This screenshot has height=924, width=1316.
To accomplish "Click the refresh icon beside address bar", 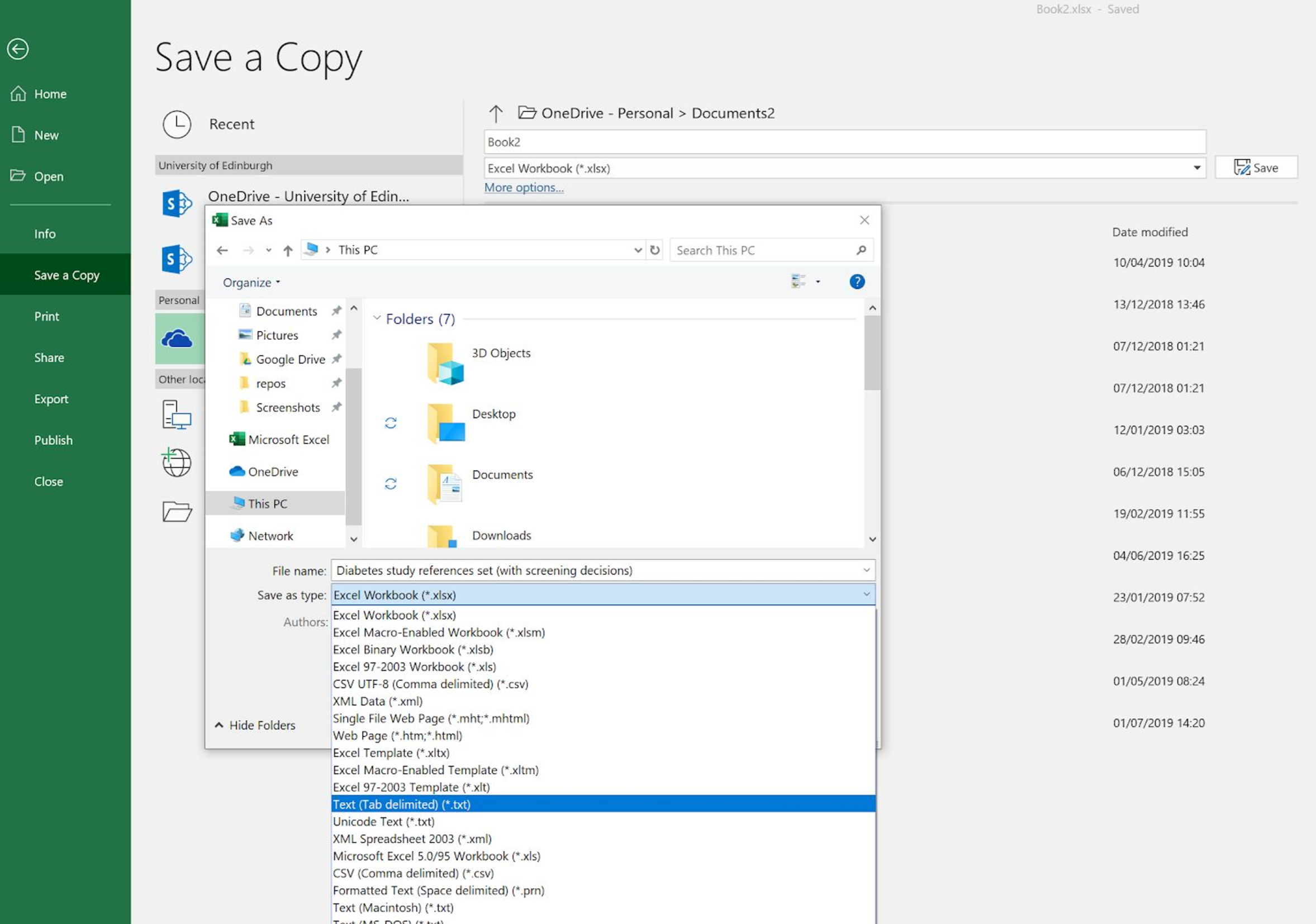I will point(654,250).
